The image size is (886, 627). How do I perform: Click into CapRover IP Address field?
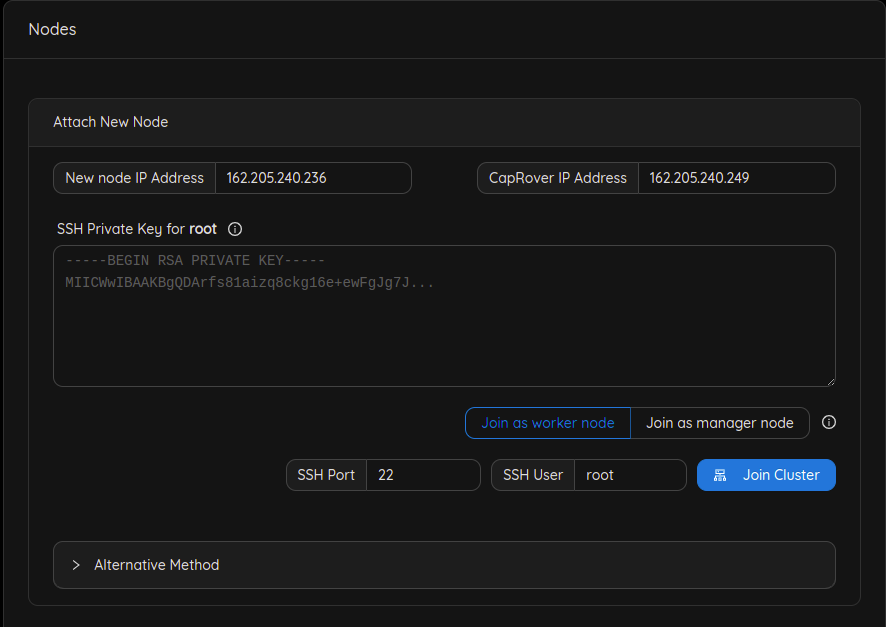(x=735, y=178)
